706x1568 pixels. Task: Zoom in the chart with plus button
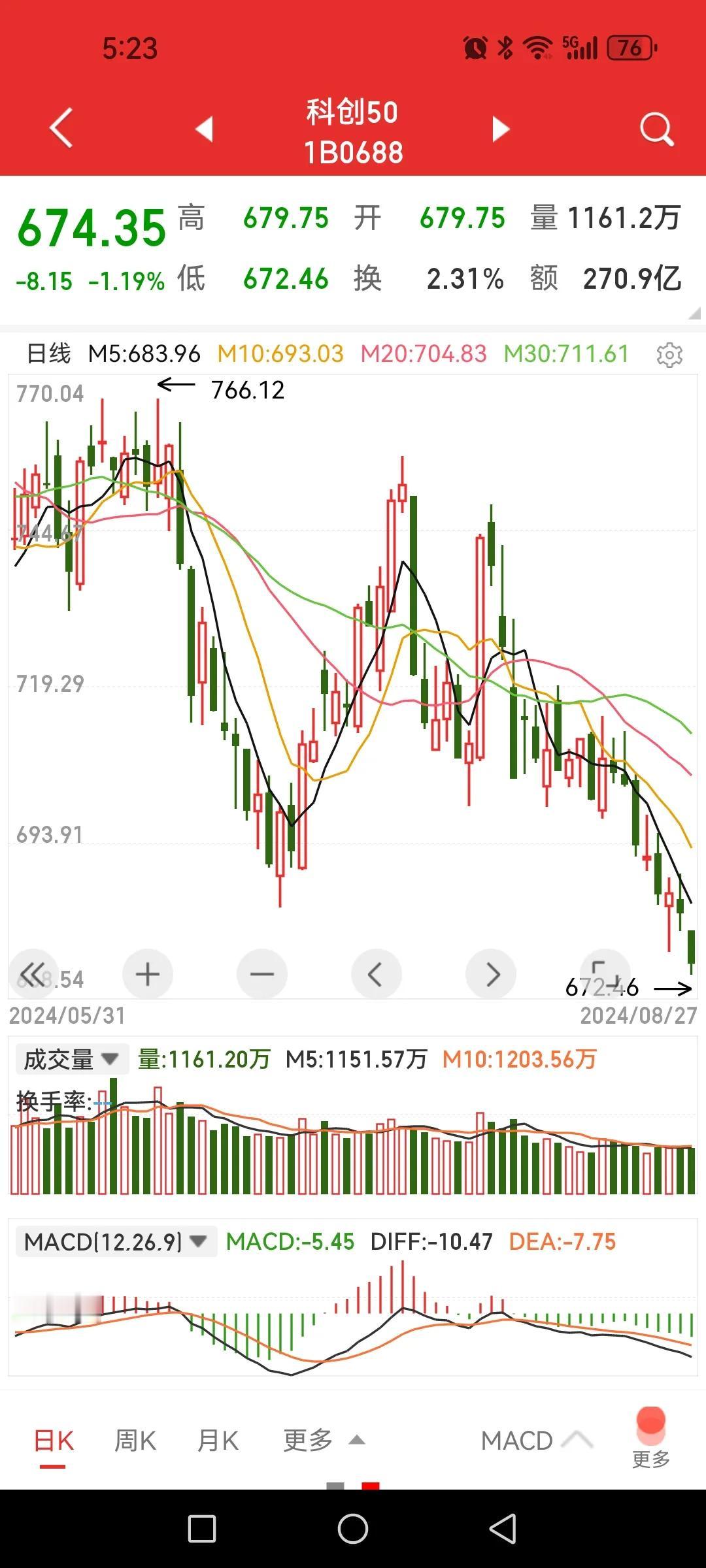pos(148,974)
